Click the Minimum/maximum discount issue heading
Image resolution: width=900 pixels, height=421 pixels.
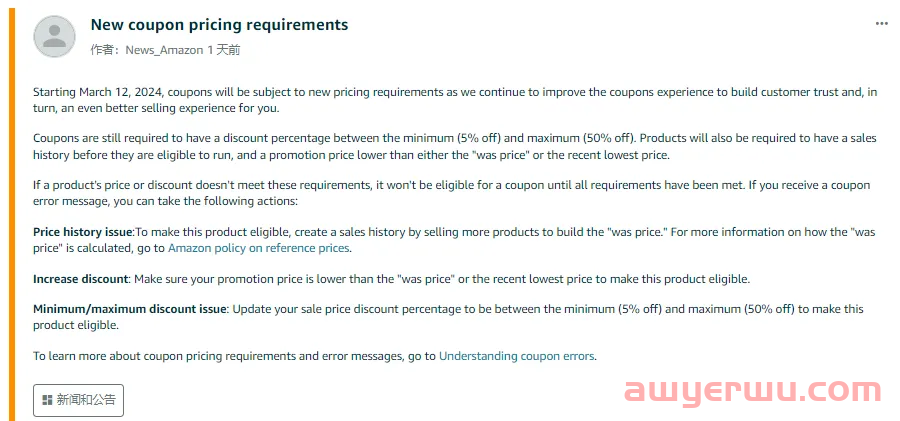click(129, 309)
